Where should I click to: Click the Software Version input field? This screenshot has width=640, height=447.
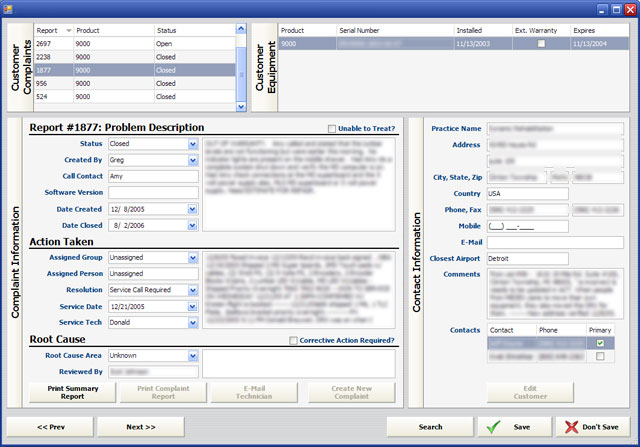tap(153, 192)
